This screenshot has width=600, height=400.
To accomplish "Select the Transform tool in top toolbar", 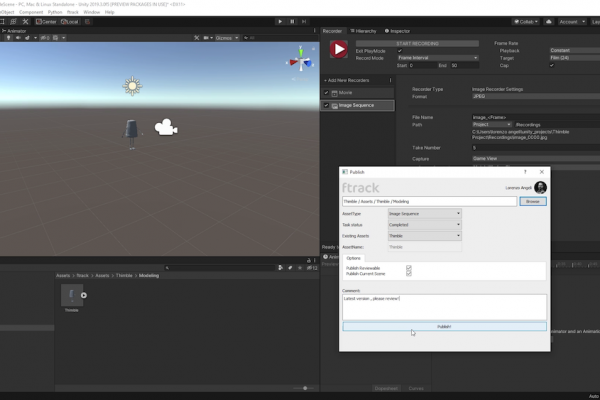I will pos(13,22).
